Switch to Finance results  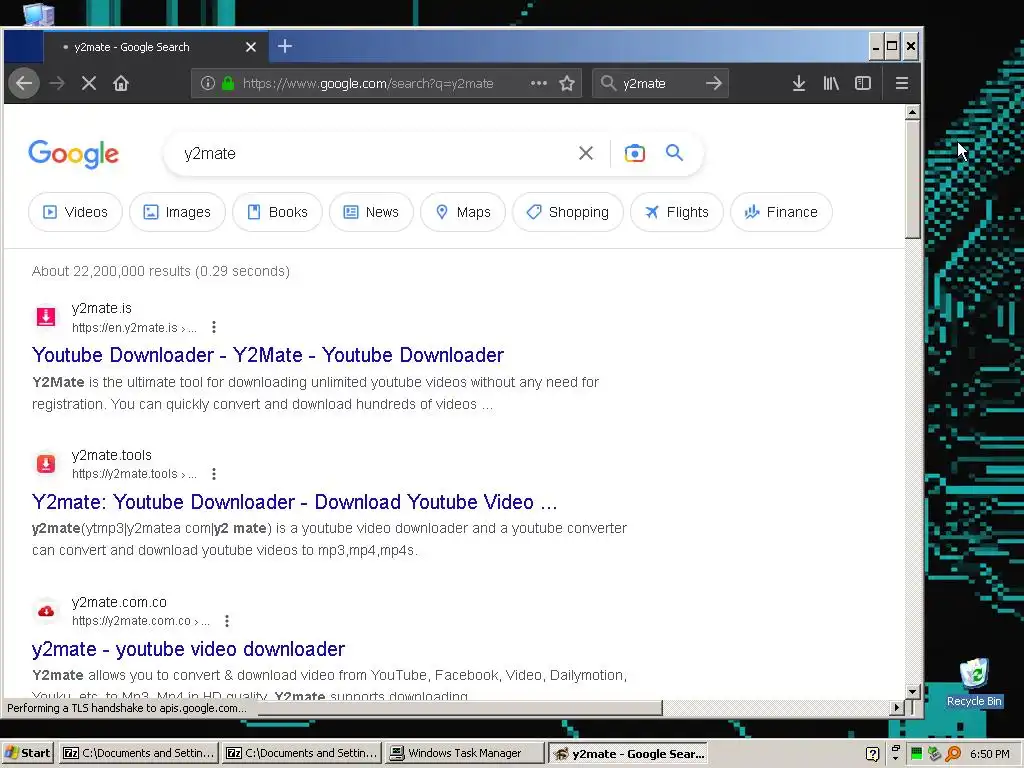click(781, 212)
